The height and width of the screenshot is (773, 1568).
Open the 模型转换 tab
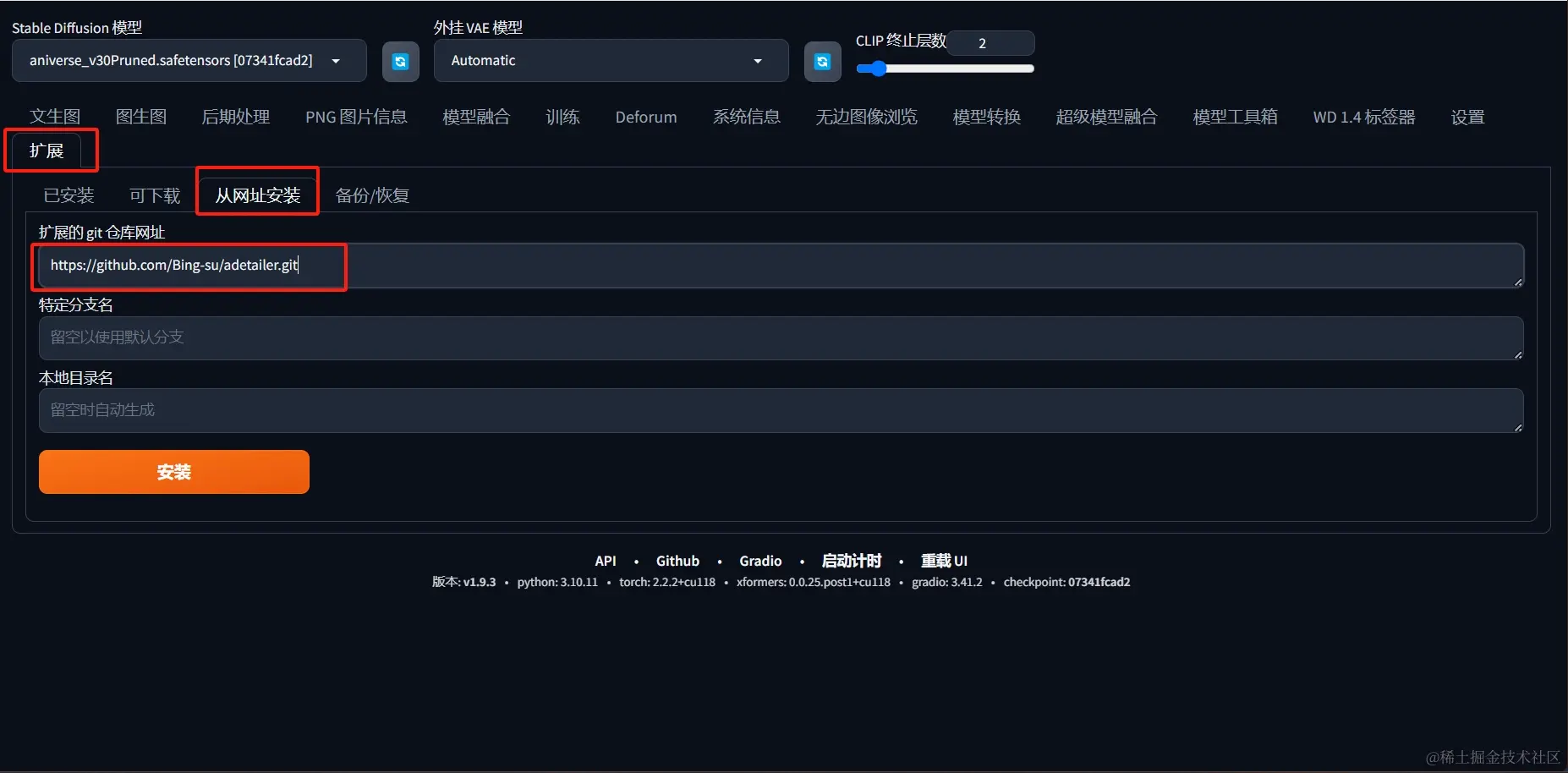click(987, 117)
